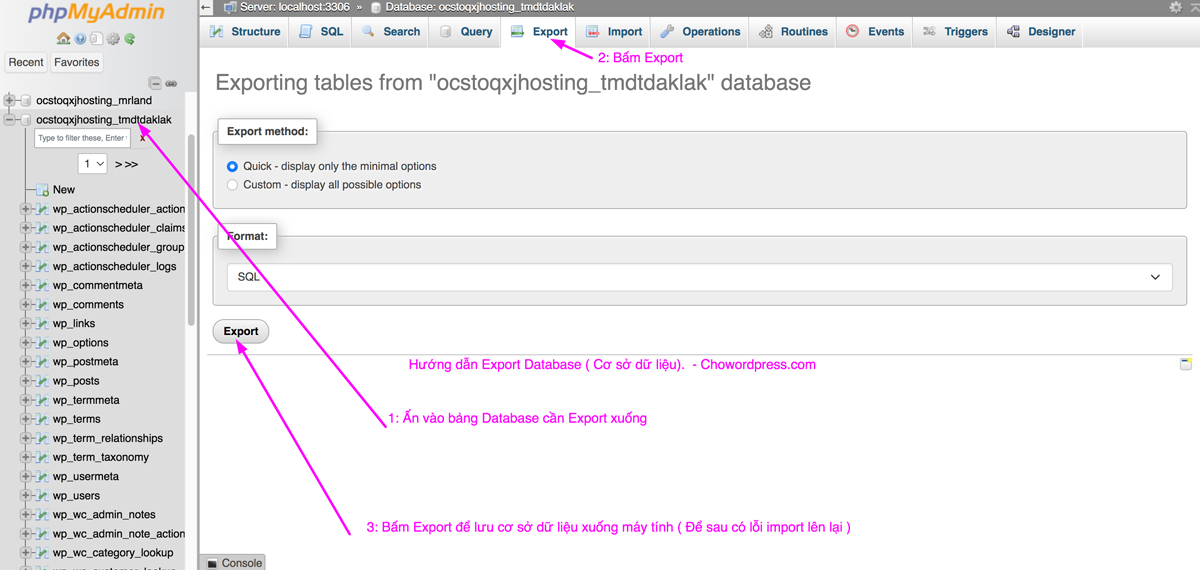This screenshot has height=570, width=1200.
Task: Collapse all tree nodes with minus icon
Action: pos(155,83)
